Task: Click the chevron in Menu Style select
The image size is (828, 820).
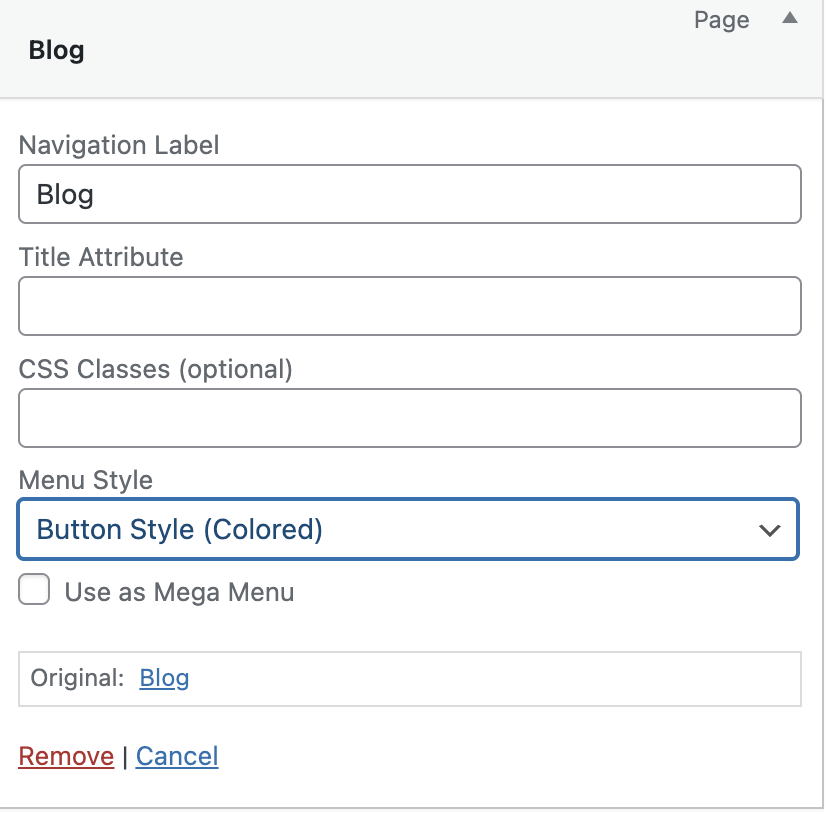Action: coord(769,530)
